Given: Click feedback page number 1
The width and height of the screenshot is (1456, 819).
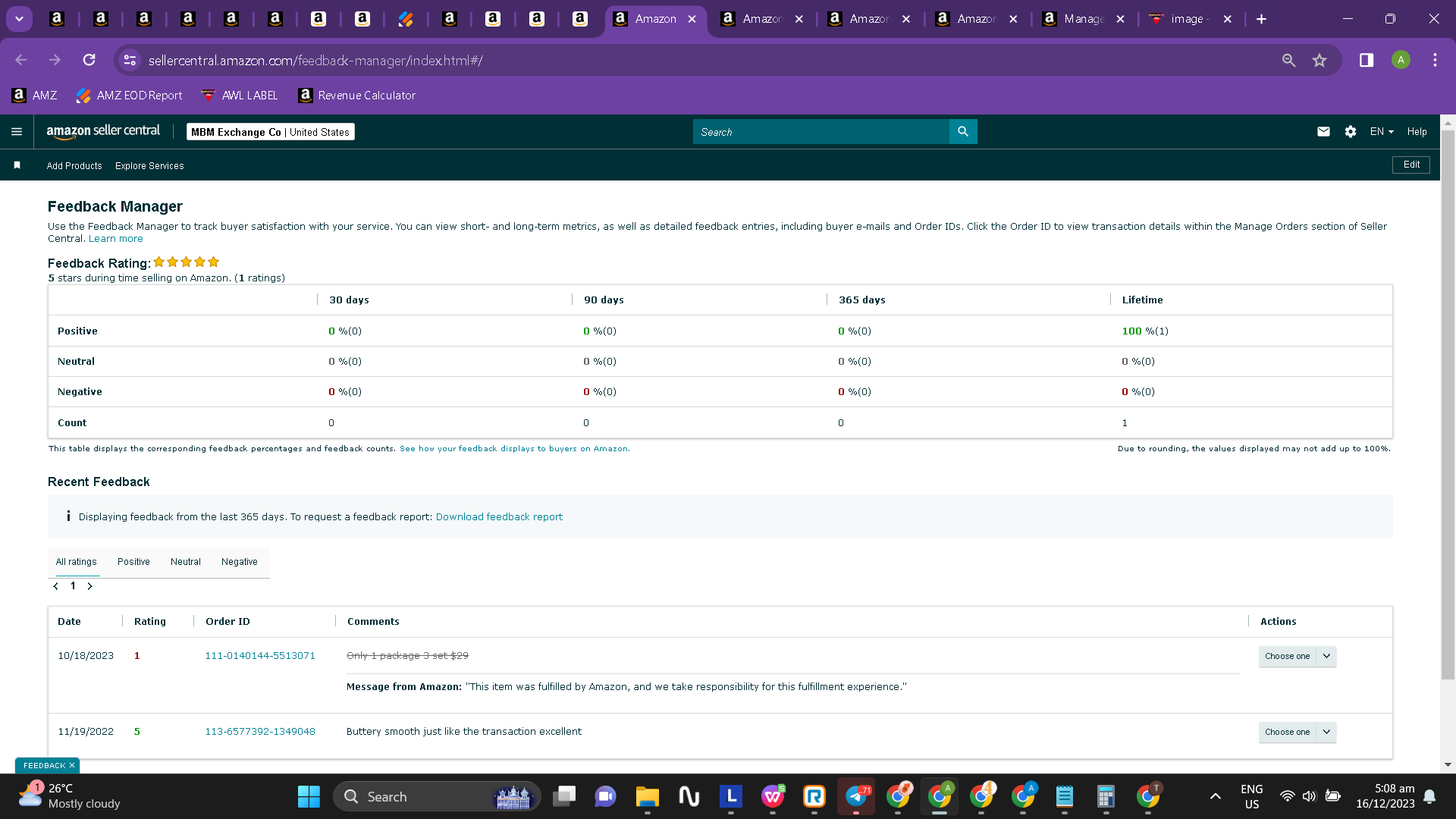Looking at the screenshot, I should 73,586.
